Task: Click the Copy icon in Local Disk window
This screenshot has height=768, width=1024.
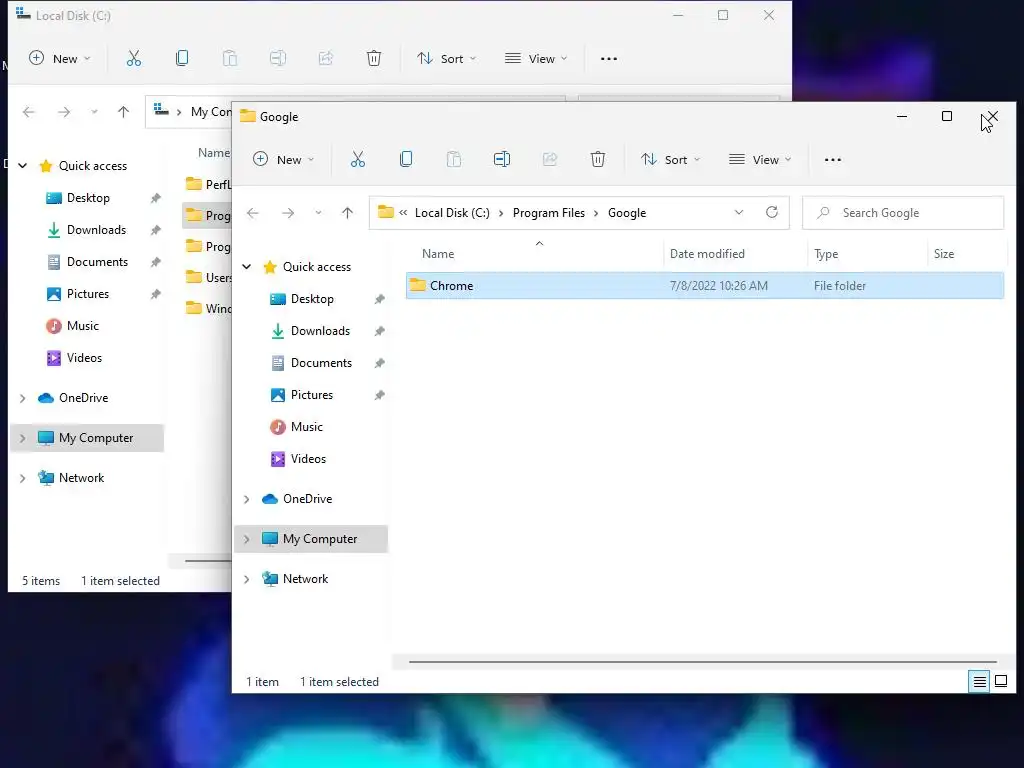Action: click(182, 59)
